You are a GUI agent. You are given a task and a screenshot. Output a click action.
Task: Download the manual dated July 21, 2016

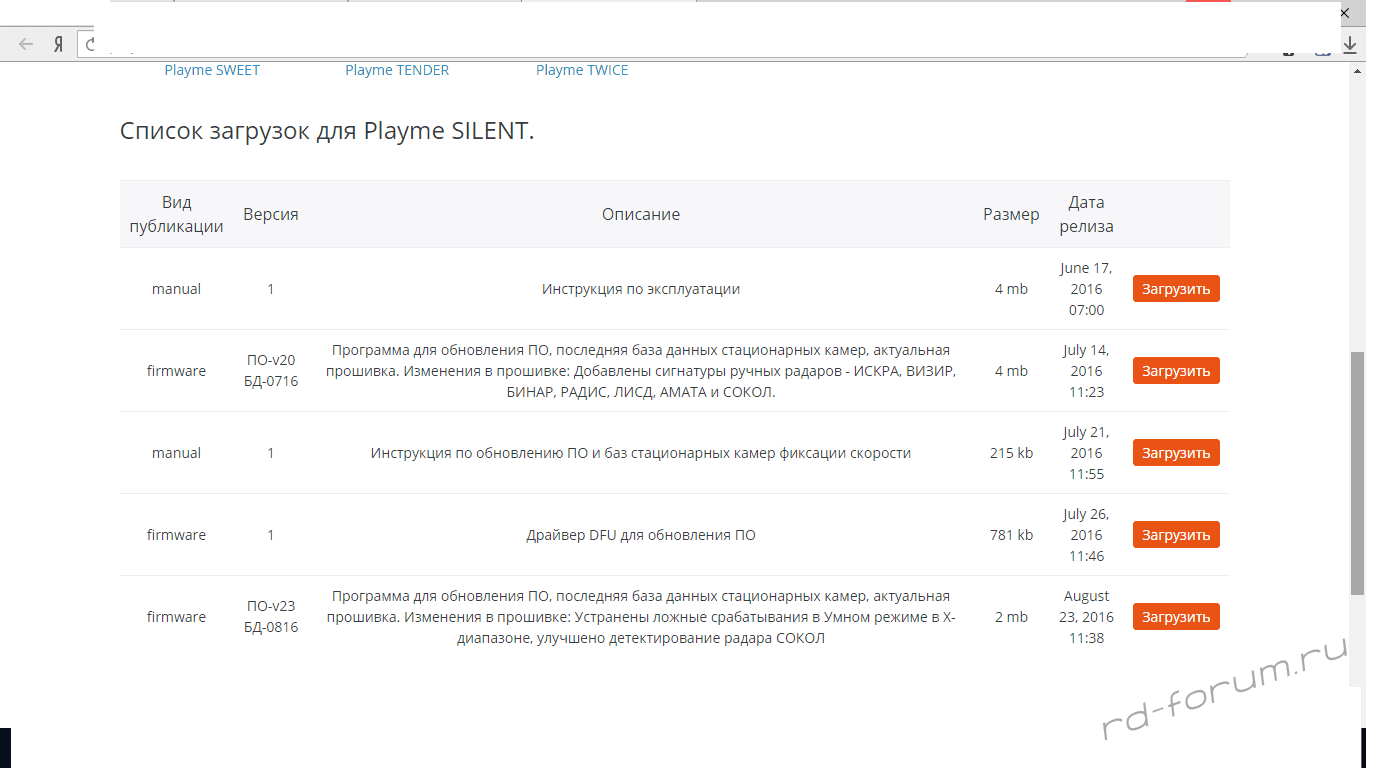[x=1176, y=453]
